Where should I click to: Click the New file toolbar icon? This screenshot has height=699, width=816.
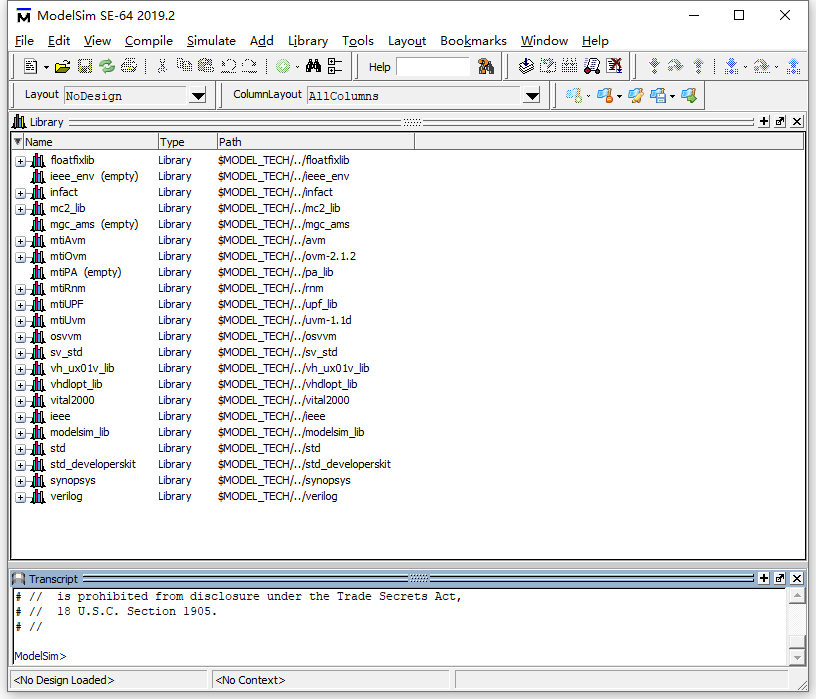point(31,66)
